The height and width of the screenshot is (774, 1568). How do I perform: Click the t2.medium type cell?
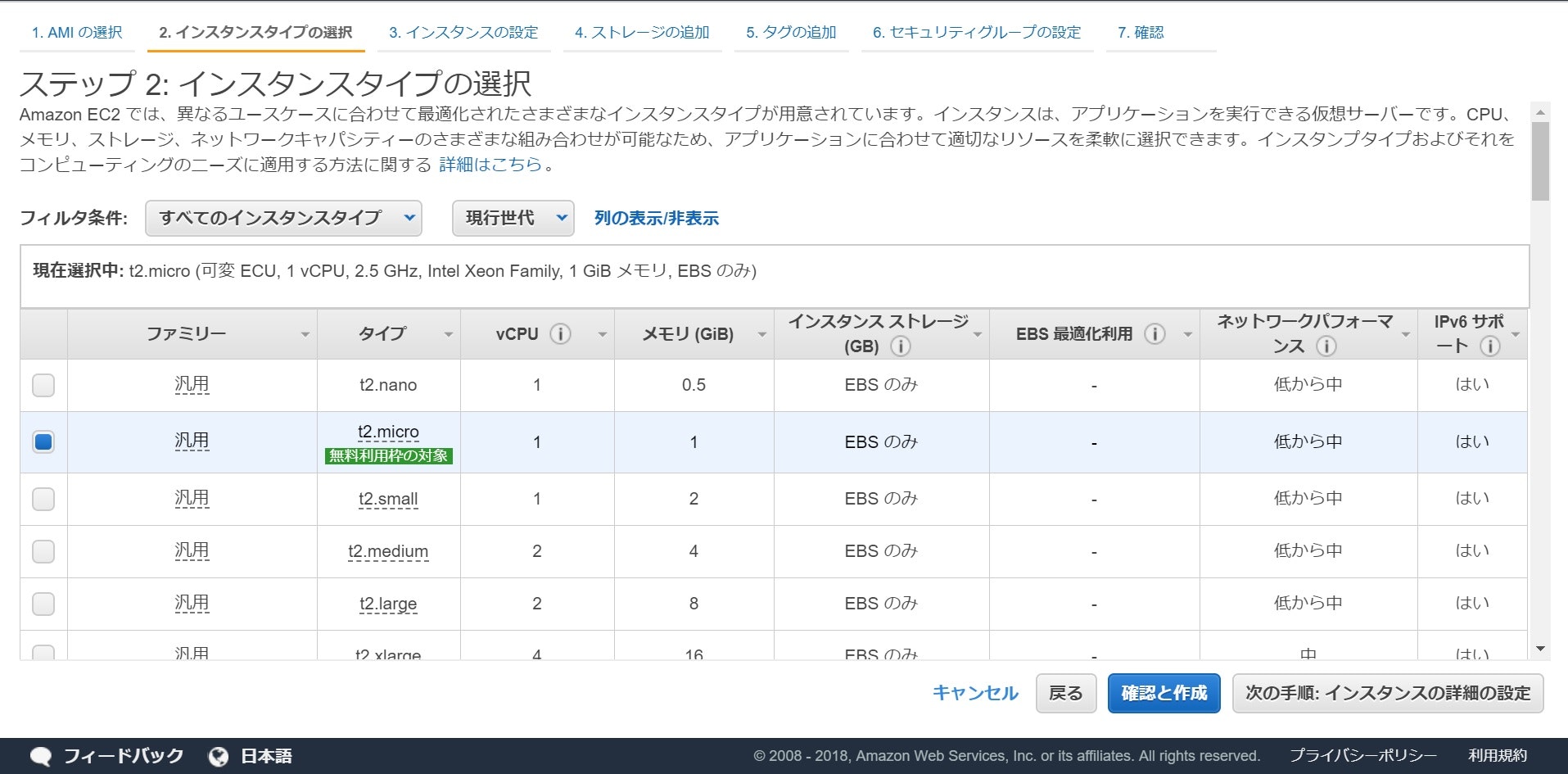[x=388, y=551]
